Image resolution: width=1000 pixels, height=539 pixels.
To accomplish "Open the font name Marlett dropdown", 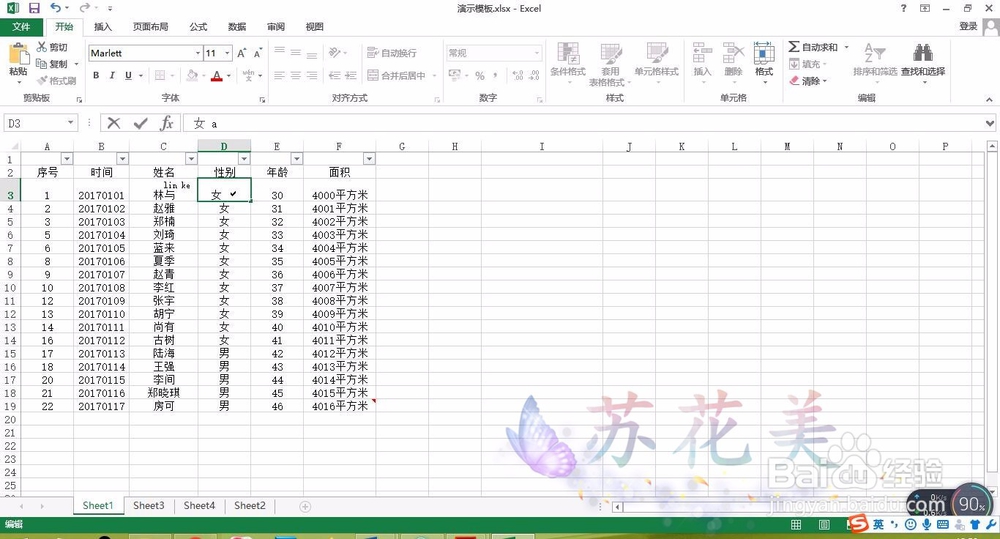I will pos(198,53).
